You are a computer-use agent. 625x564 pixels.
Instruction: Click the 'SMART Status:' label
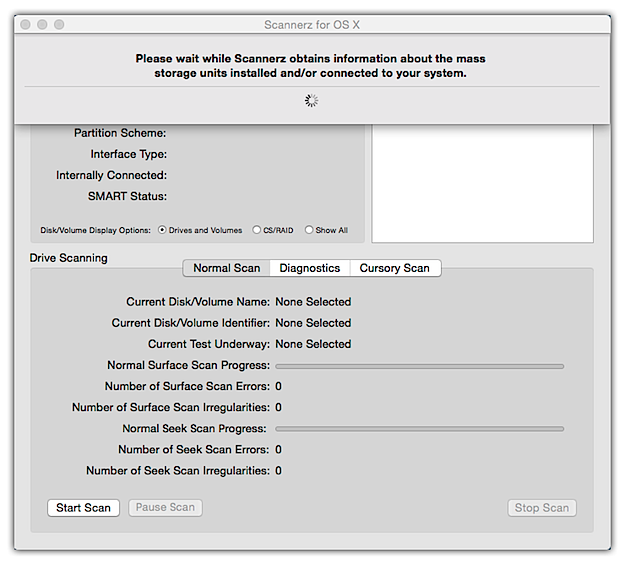click(128, 196)
